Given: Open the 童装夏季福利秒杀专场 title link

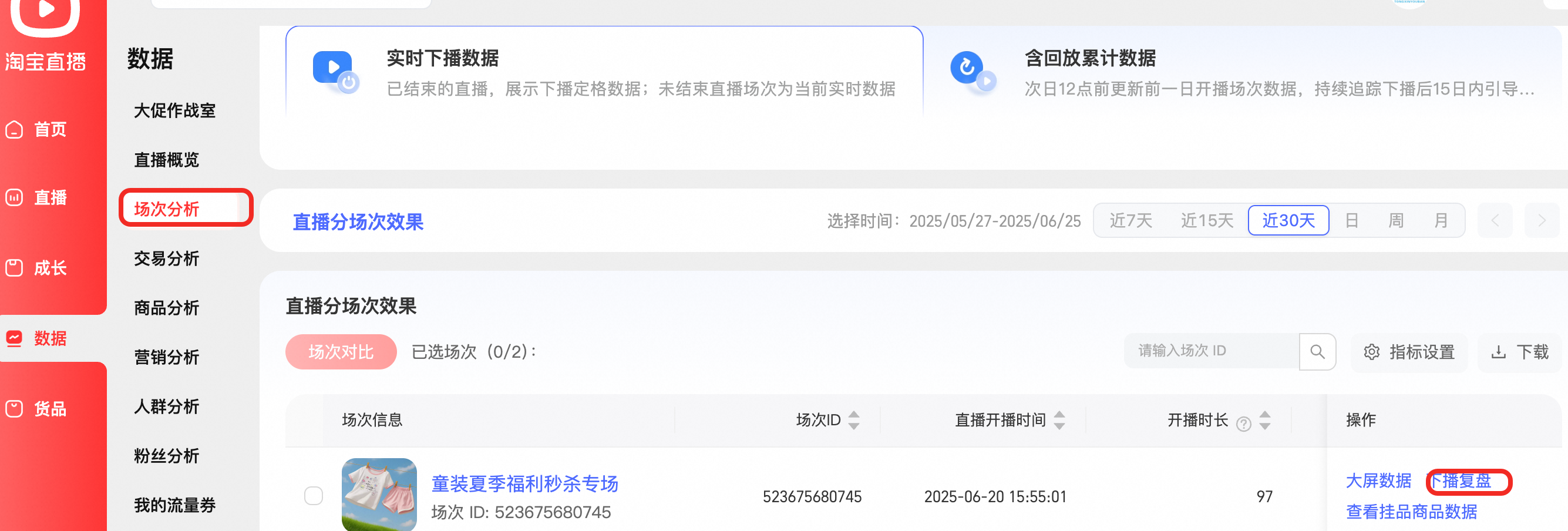Looking at the screenshot, I should [x=524, y=483].
